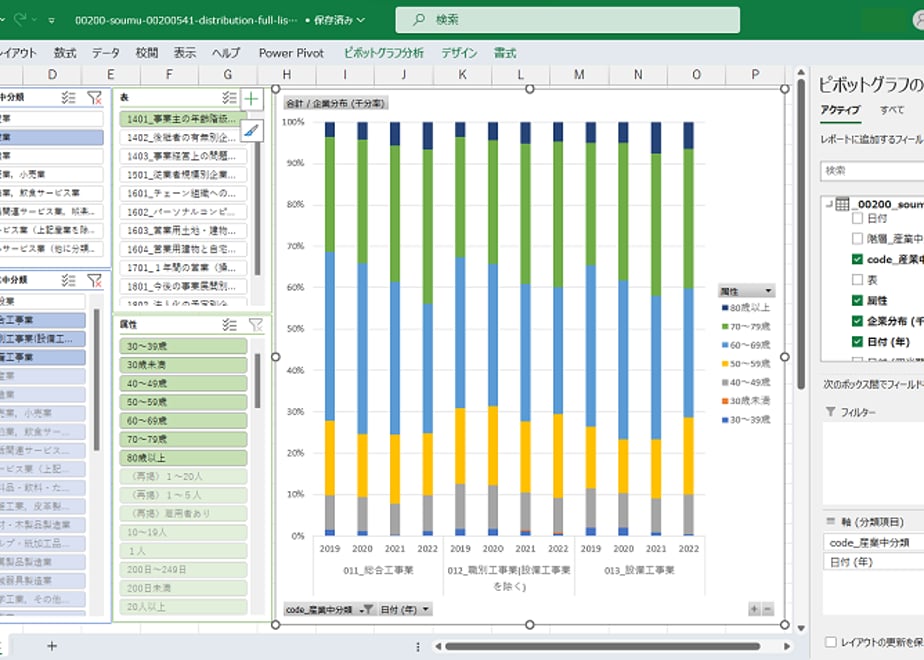The width and height of the screenshot is (924, 660).
Task: Open the 表示 ribbon tab
Action: pyautogui.click(x=184, y=53)
